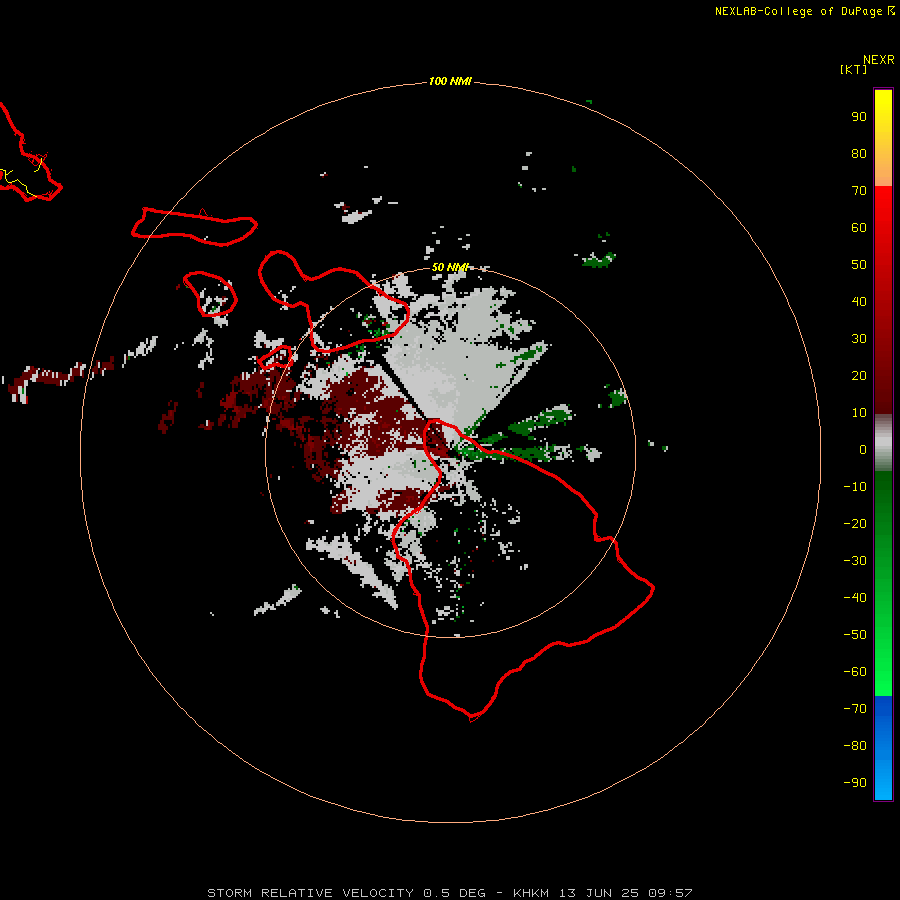The height and width of the screenshot is (900, 900).
Task: Pick the -20 knot scale label
Action: coord(855,523)
